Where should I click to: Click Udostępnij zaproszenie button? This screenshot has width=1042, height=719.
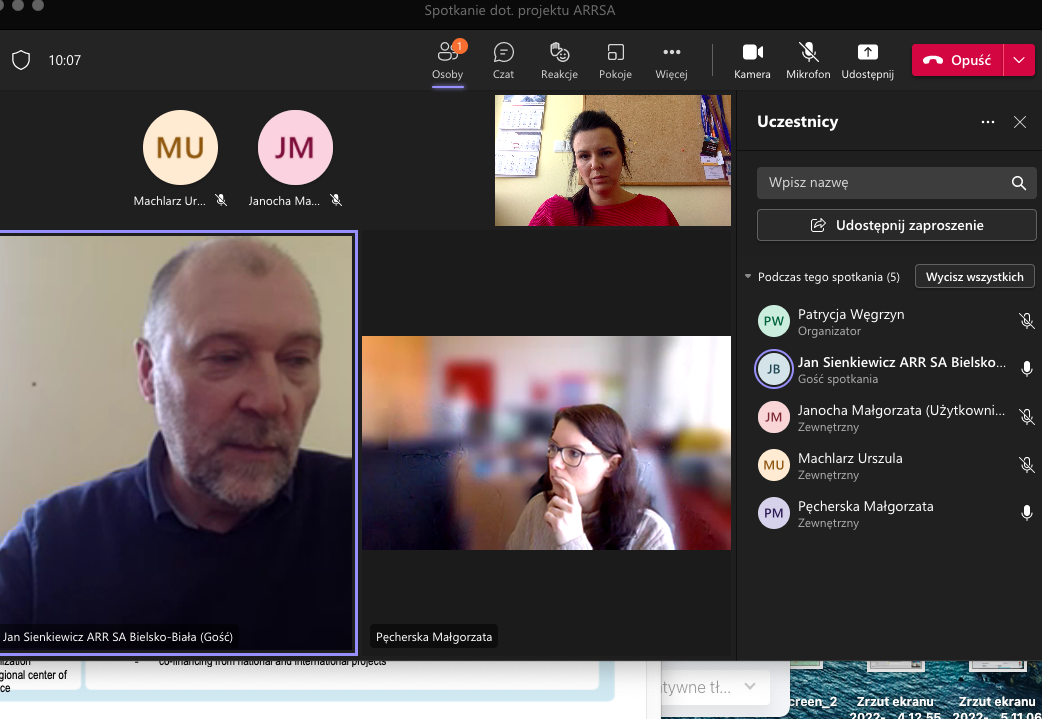[x=896, y=225]
